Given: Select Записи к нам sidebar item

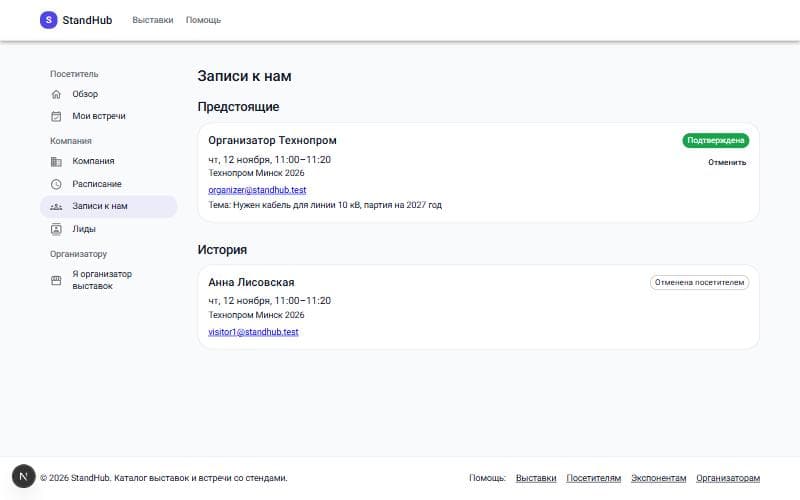Looking at the screenshot, I should click(109, 206).
